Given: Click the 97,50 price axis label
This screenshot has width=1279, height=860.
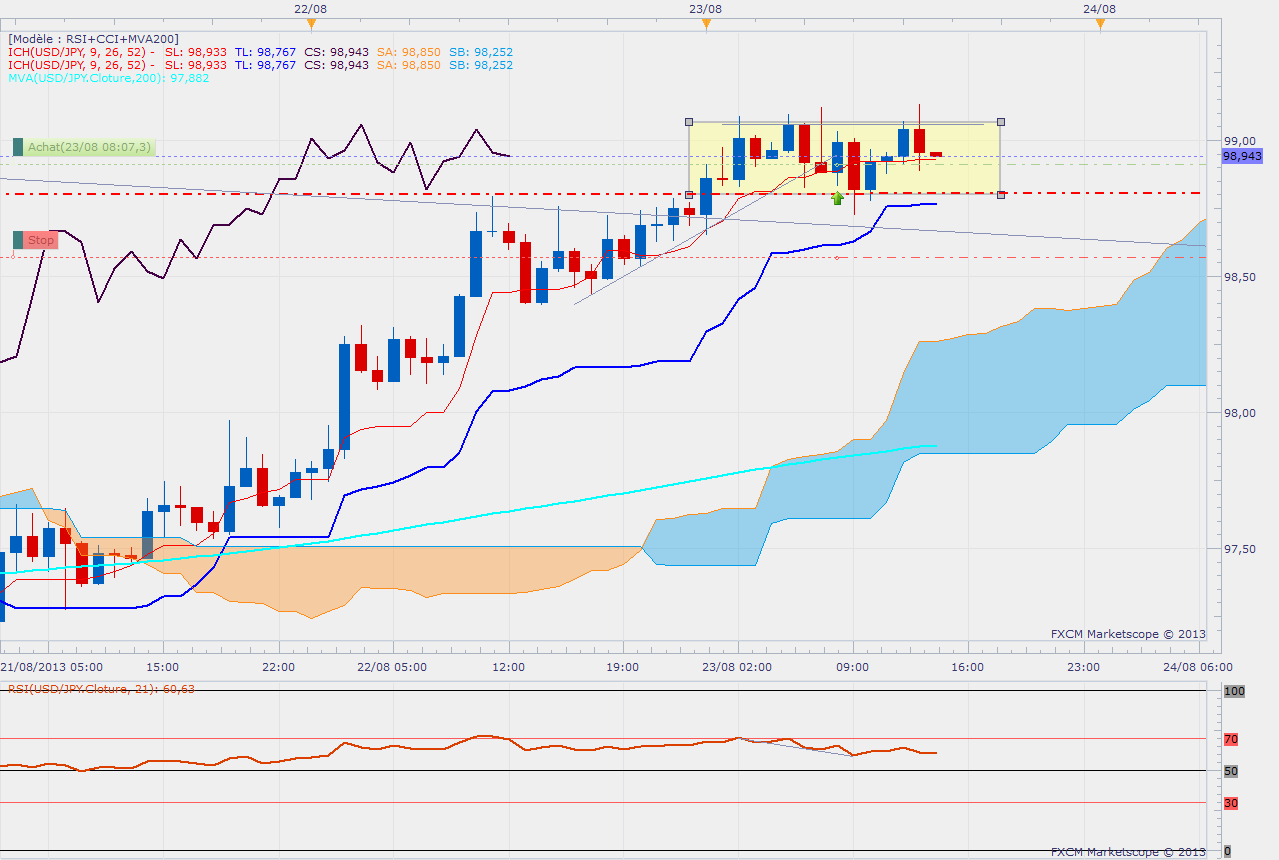Looking at the screenshot, I should 1238,549.
